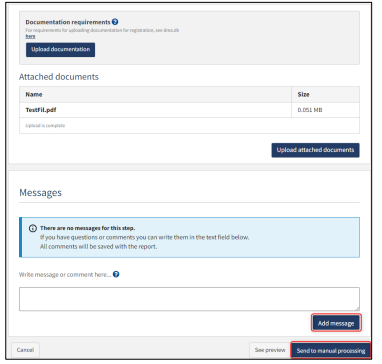The image size is (382, 364).
Task: Click the text area resize handle corner
Action: (357, 308)
